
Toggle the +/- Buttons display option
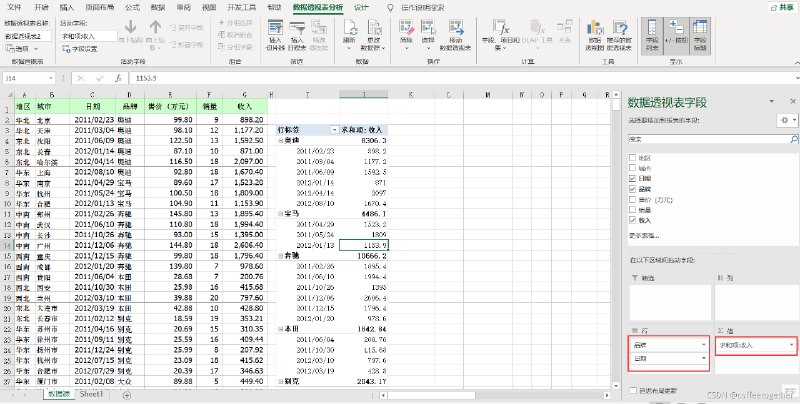(x=677, y=35)
